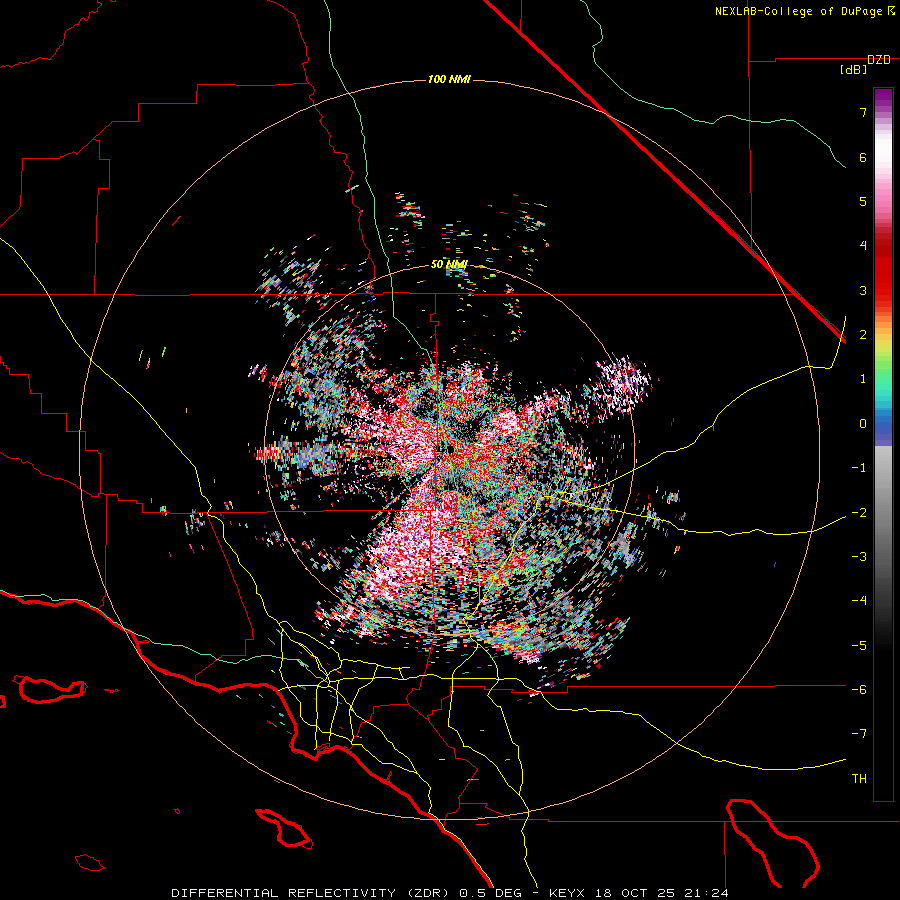Click the '-7' value on dB scale
Screen dimensions: 900x900
click(859, 734)
